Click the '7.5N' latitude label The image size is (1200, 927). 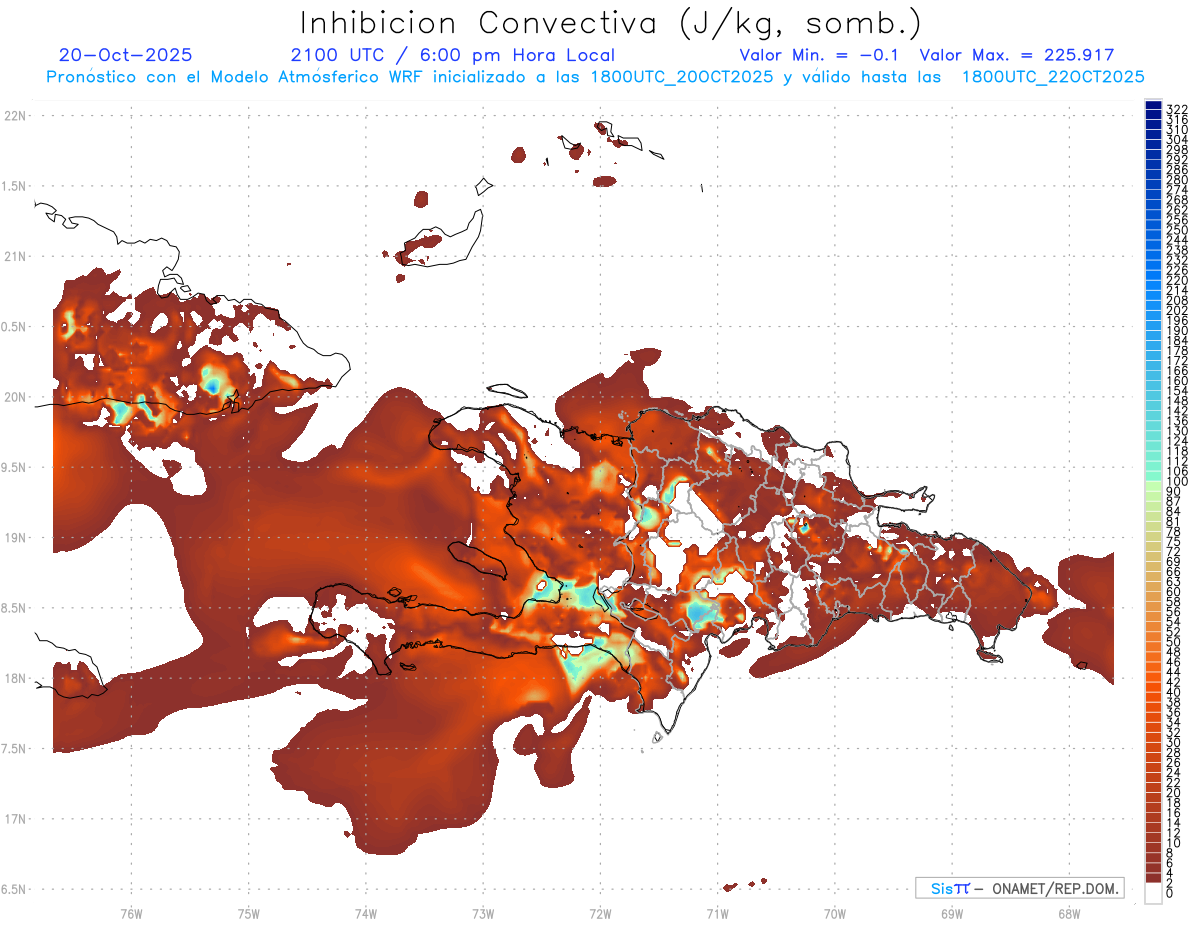15,748
